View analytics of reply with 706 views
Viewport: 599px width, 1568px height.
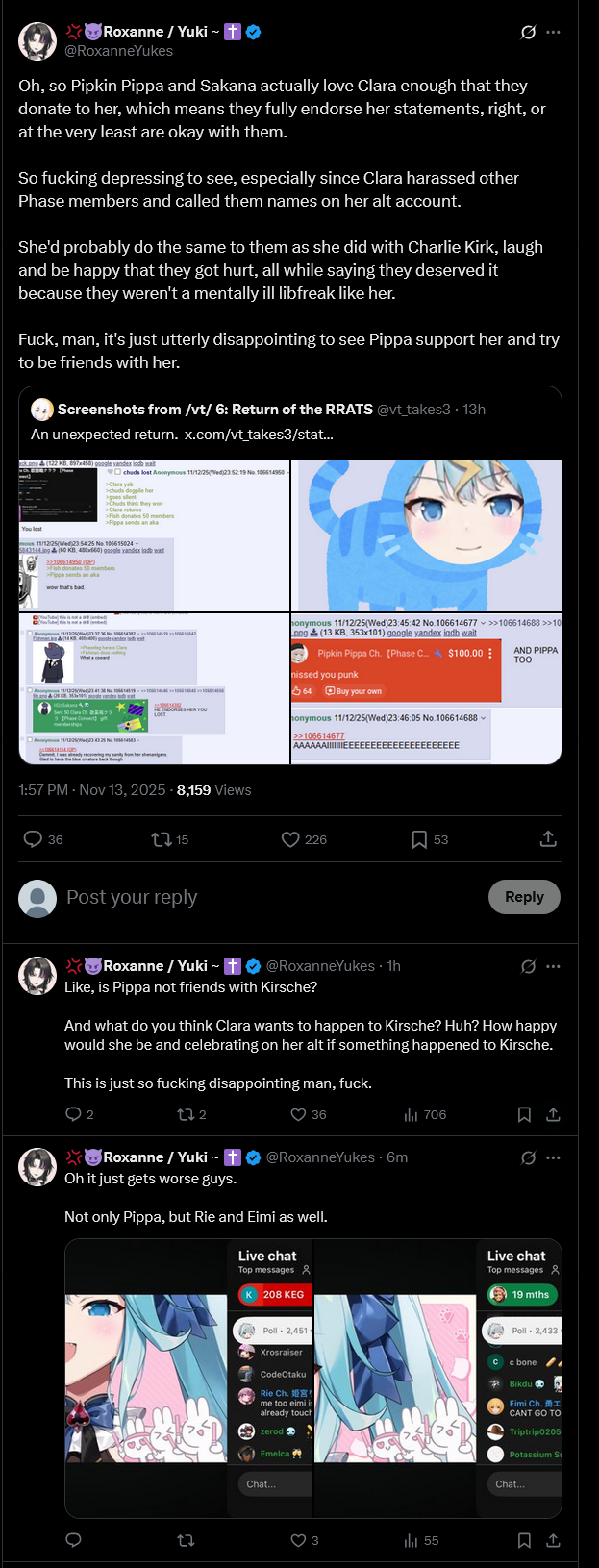tap(424, 1114)
